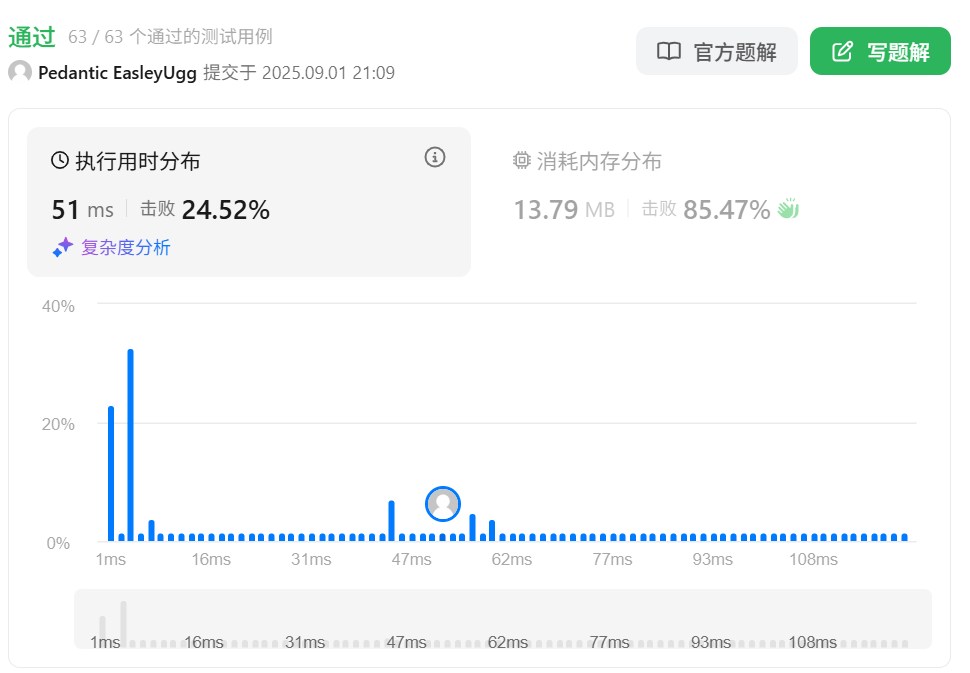The image size is (970, 673).
Task: Click the pencil edit icon in 写题解
Action: [x=842, y=51]
